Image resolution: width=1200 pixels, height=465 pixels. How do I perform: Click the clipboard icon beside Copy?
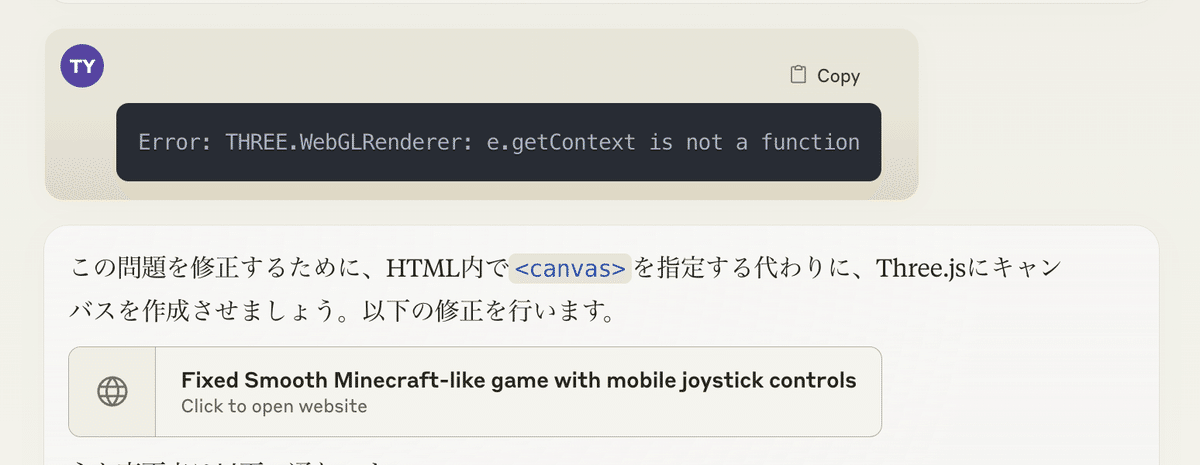(x=798, y=75)
